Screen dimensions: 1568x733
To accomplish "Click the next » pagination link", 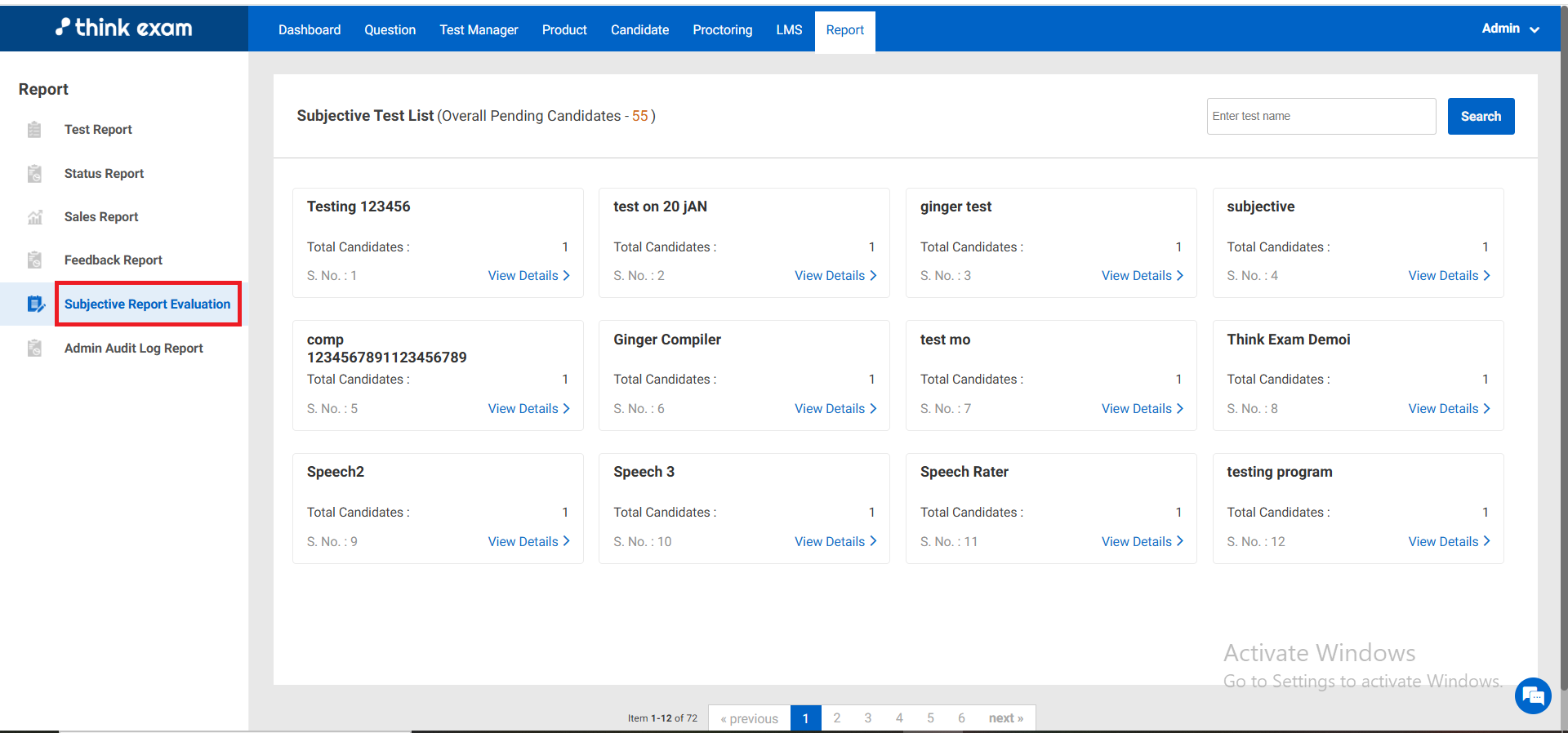I will [x=1005, y=718].
